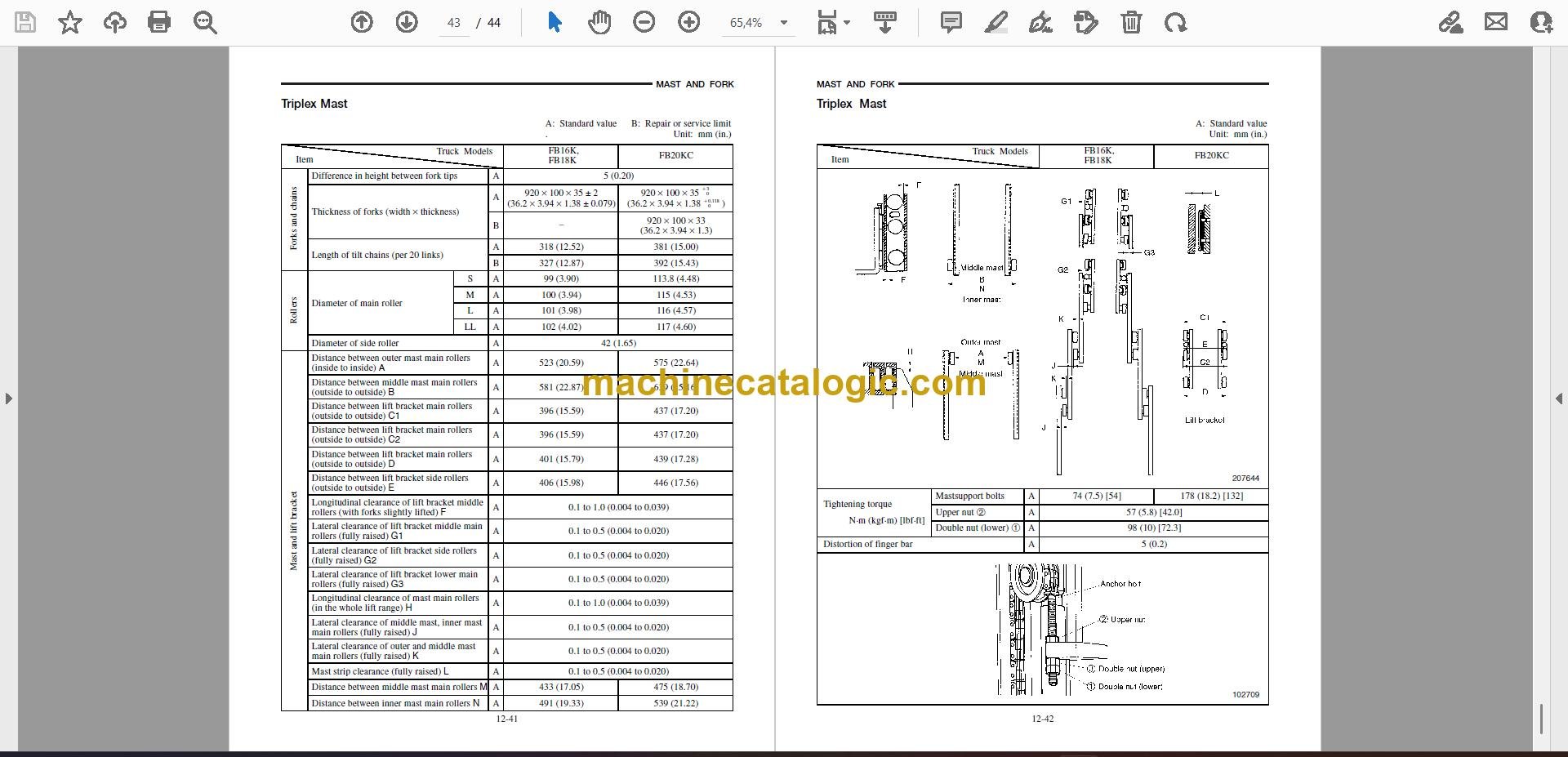Click the "5 (0.20)" fork tips value

pyautogui.click(x=618, y=176)
